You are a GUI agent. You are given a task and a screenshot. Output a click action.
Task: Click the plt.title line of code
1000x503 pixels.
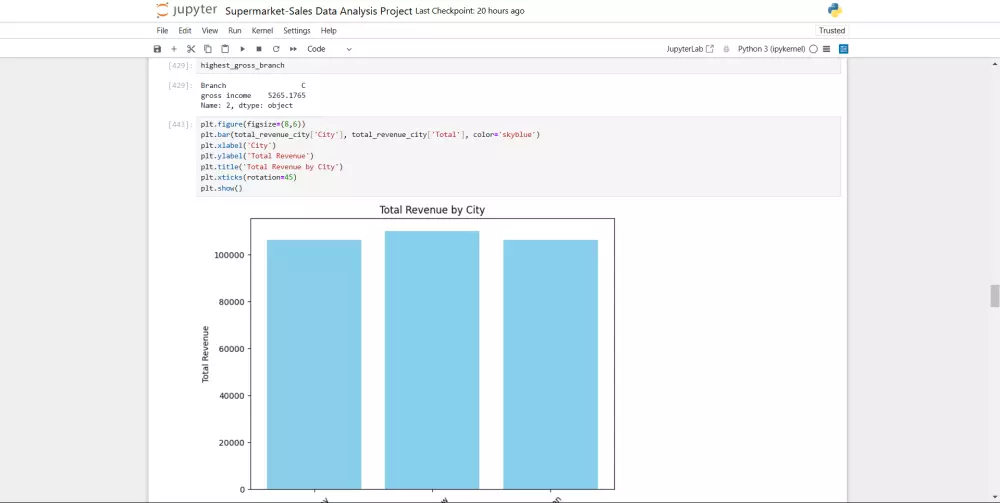pos(272,167)
